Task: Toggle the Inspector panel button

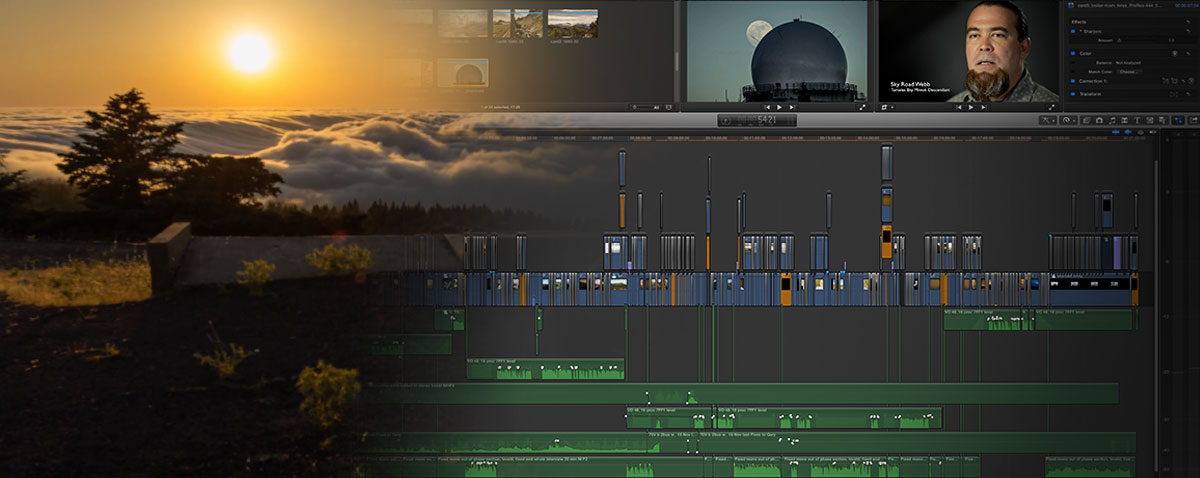Action: click(x=1178, y=120)
